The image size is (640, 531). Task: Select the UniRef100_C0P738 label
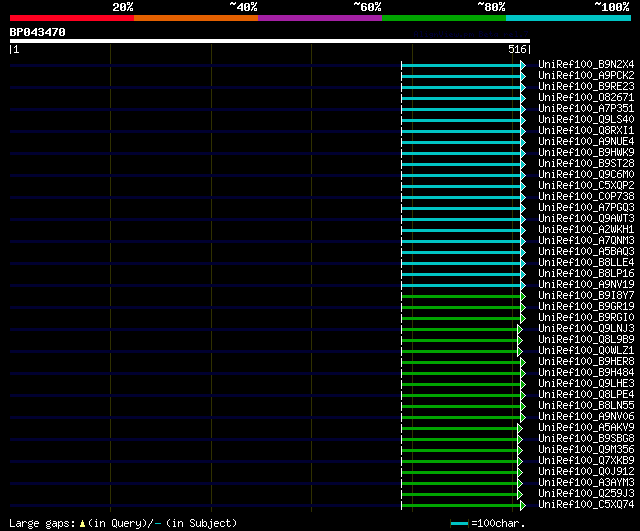point(586,197)
